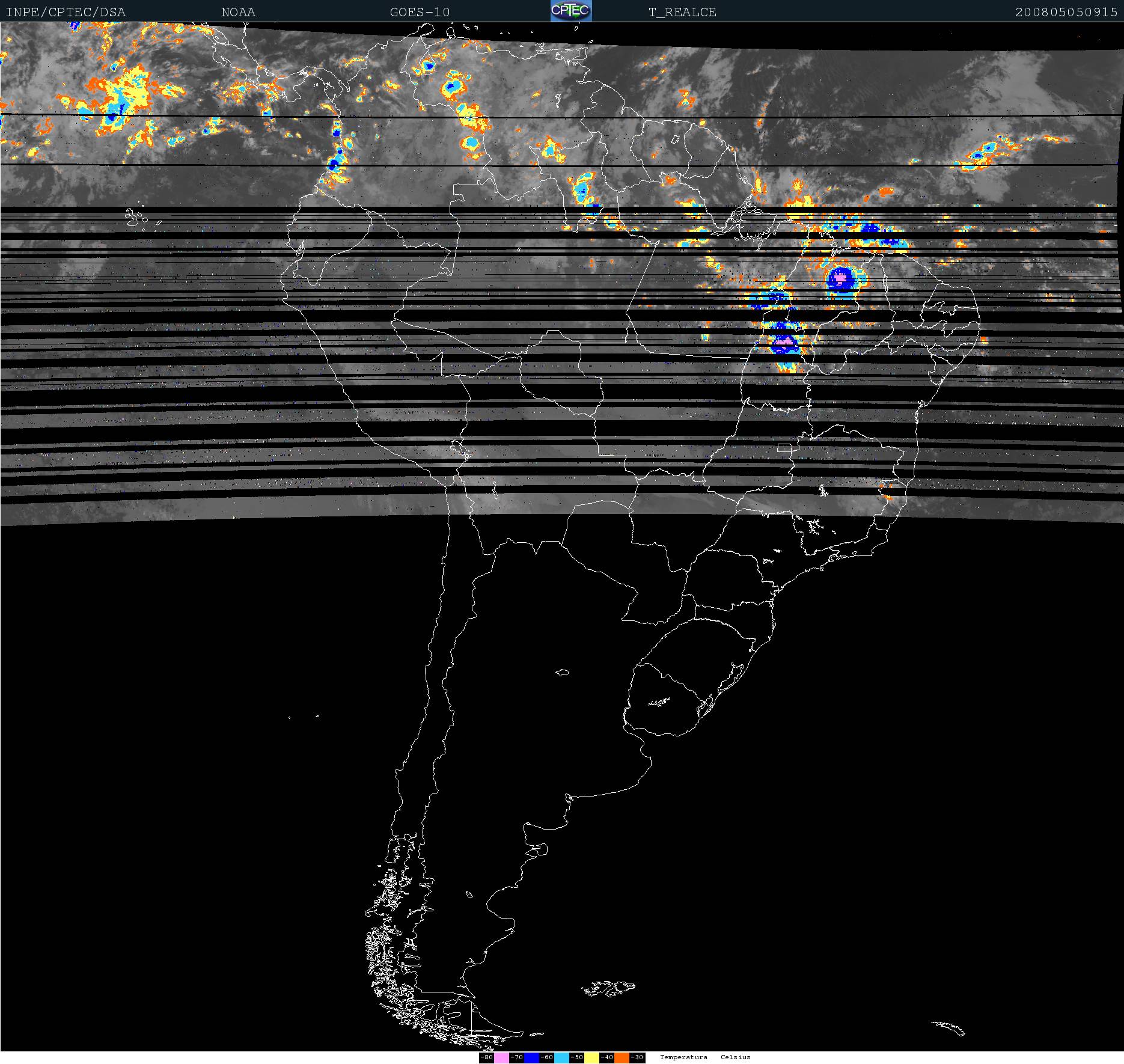Viewport: 1124px width, 1064px height.
Task: Click the -30 legend value
Action: pos(637,1057)
